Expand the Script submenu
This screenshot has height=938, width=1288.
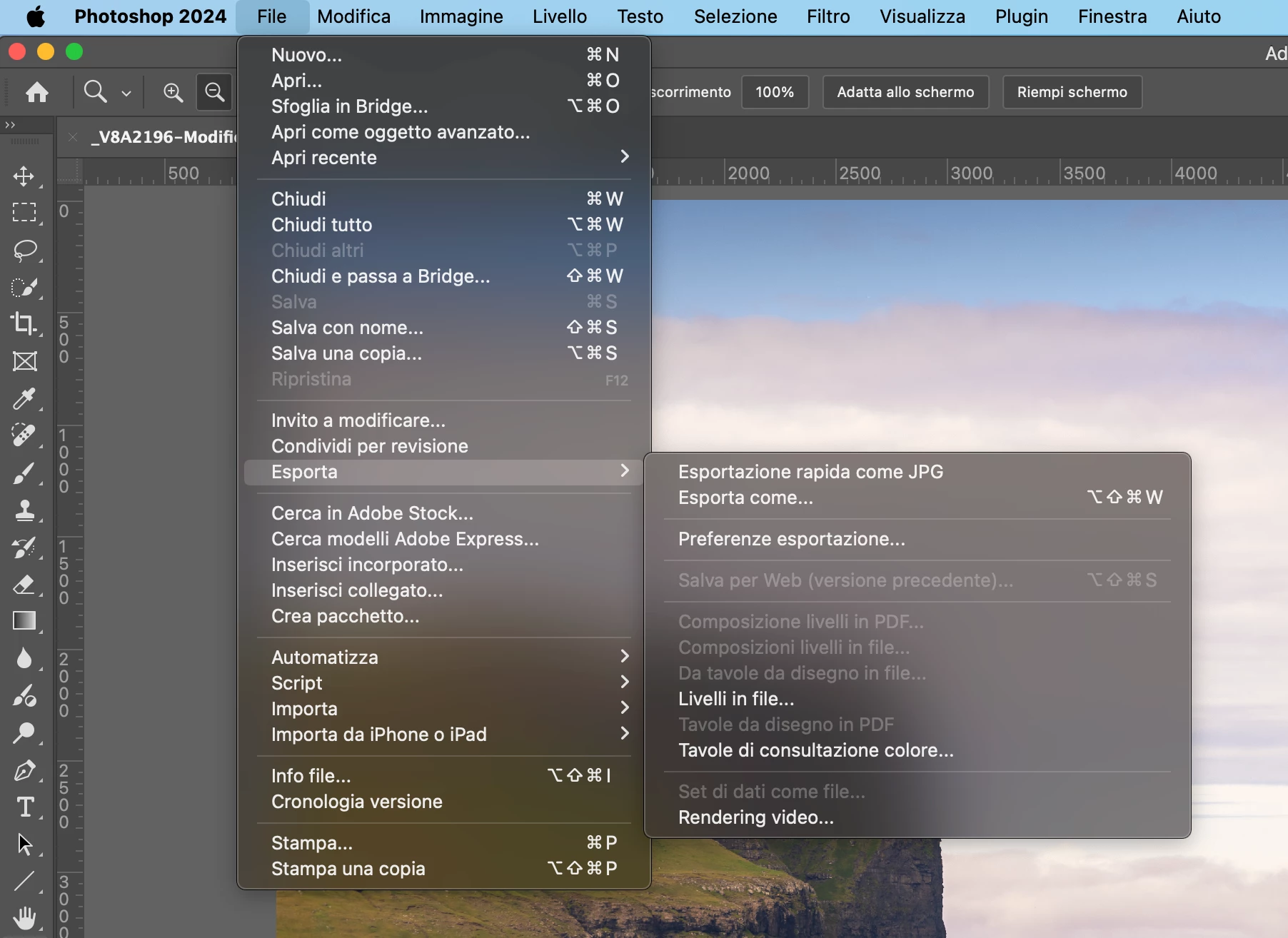[x=443, y=682]
